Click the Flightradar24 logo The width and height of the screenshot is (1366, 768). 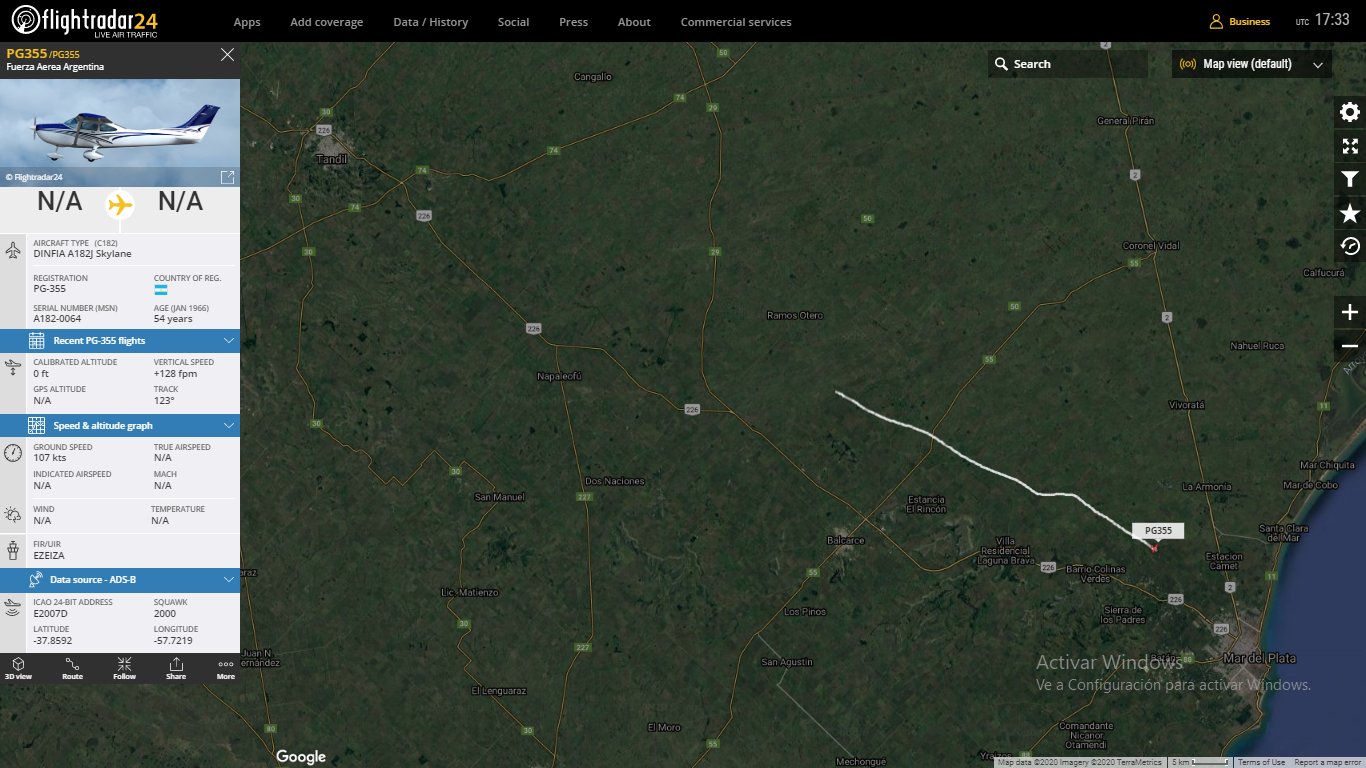[84, 20]
